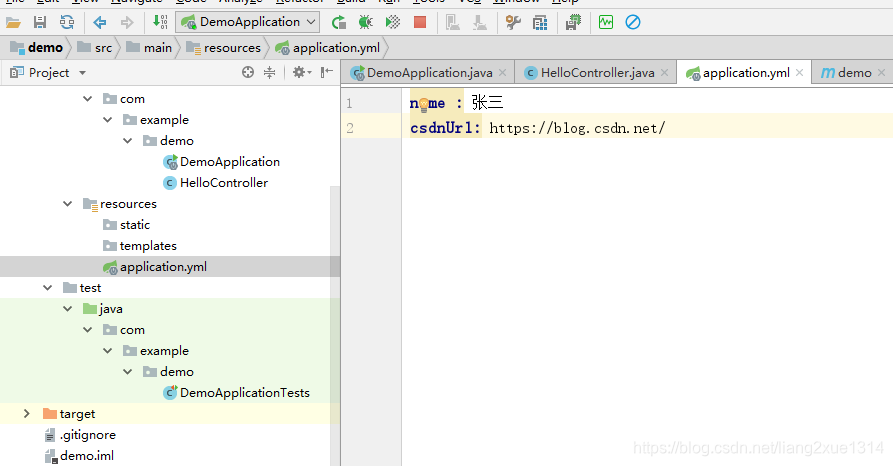Click the 张三 value on line 1
The width and height of the screenshot is (893, 466).
tap(488, 103)
